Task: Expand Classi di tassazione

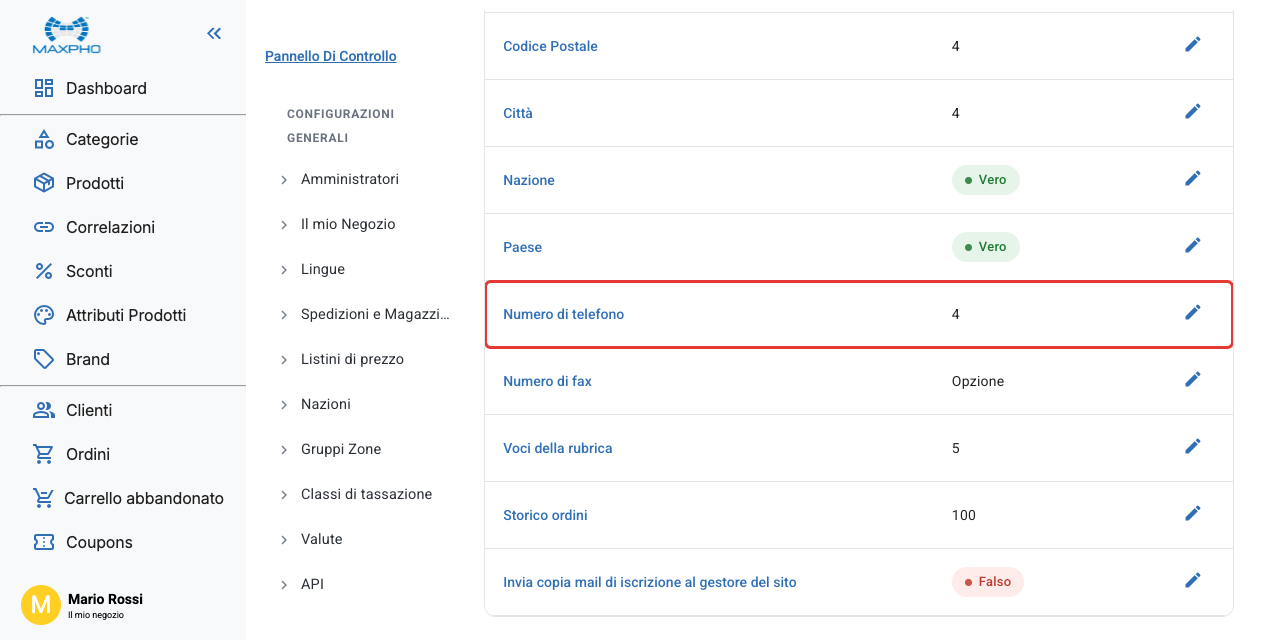Action: pos(284,495)
